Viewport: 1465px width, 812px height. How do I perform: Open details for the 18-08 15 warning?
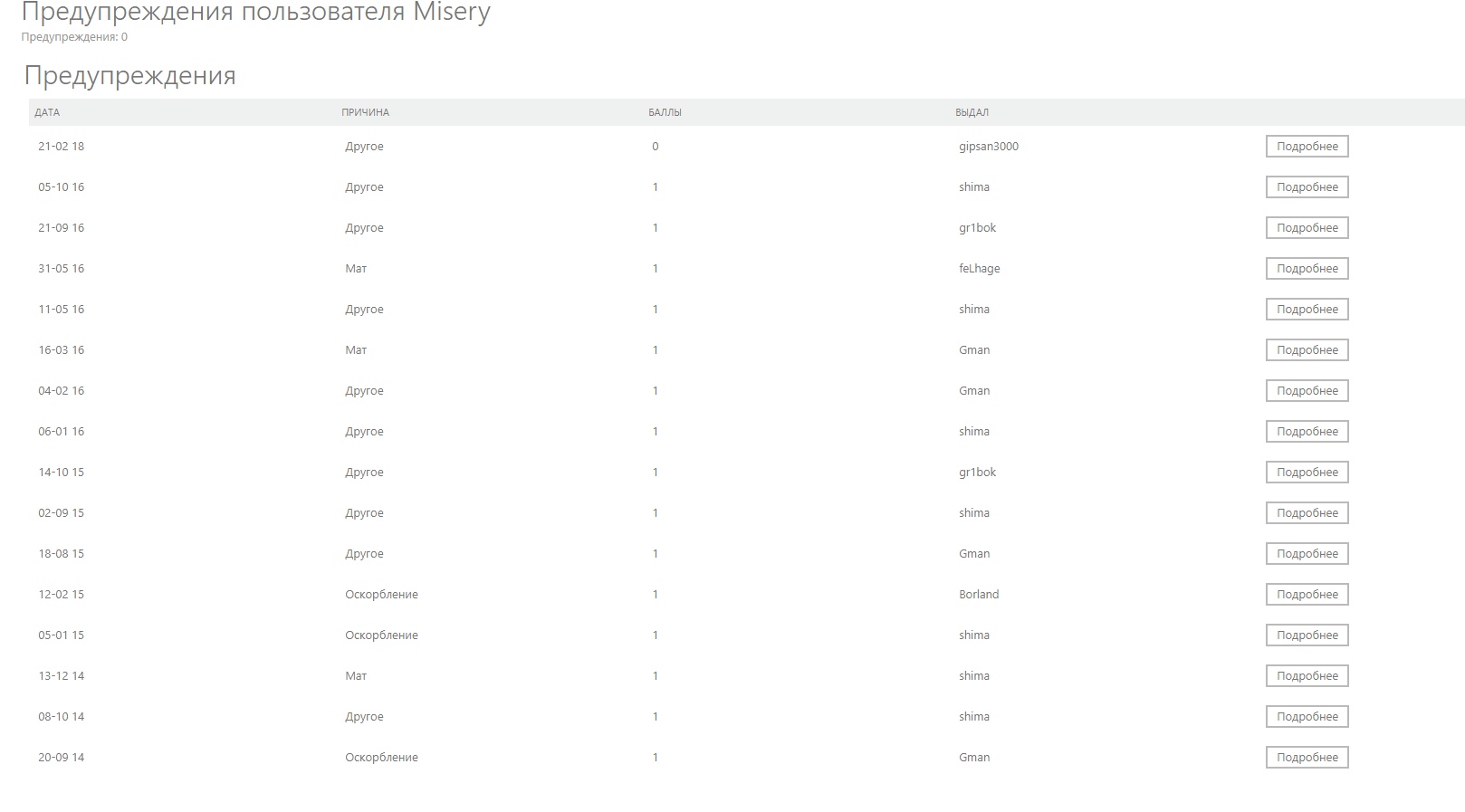click(1307, 554)
